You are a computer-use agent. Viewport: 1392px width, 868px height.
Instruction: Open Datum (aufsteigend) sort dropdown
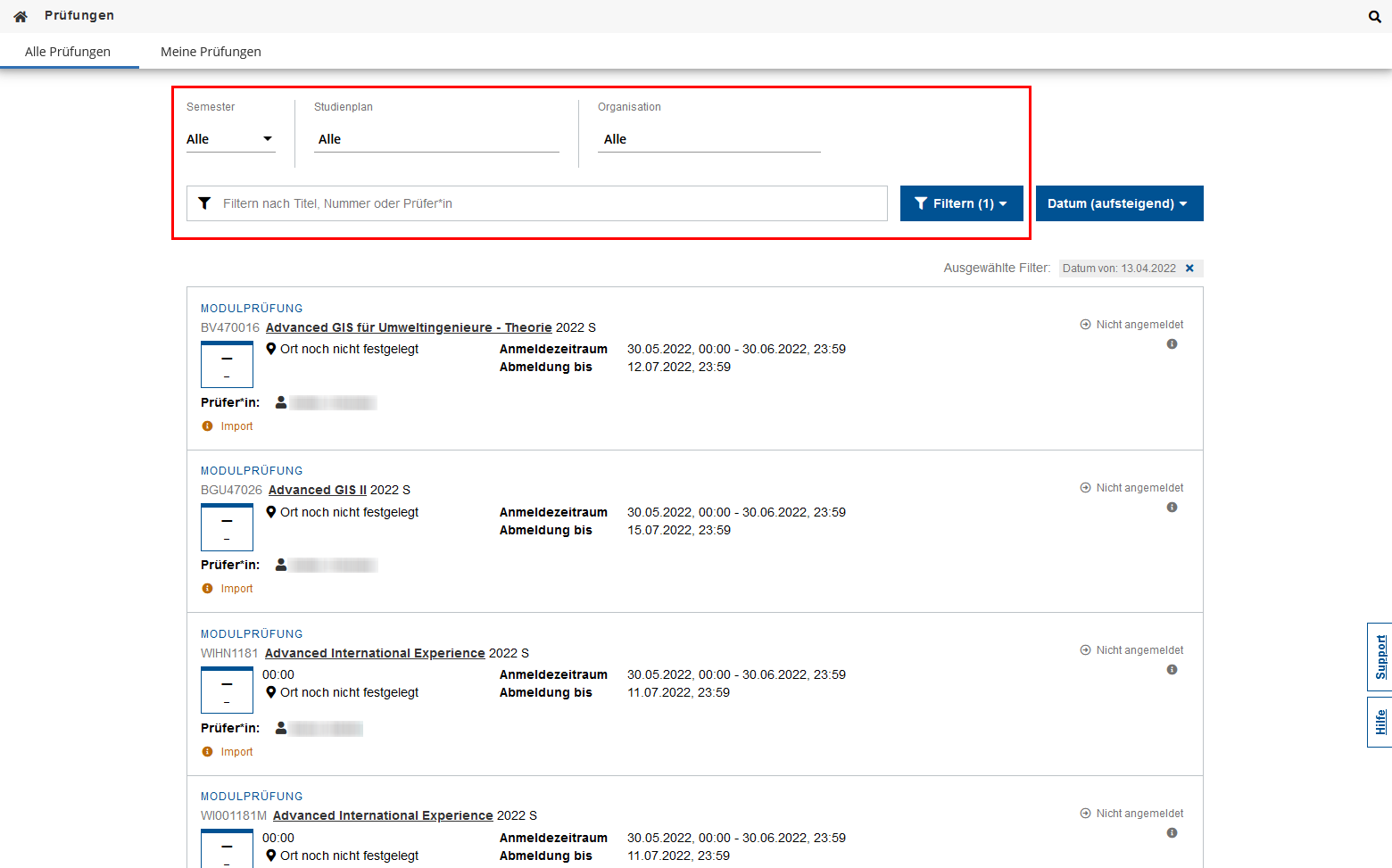click(1119, 203)
